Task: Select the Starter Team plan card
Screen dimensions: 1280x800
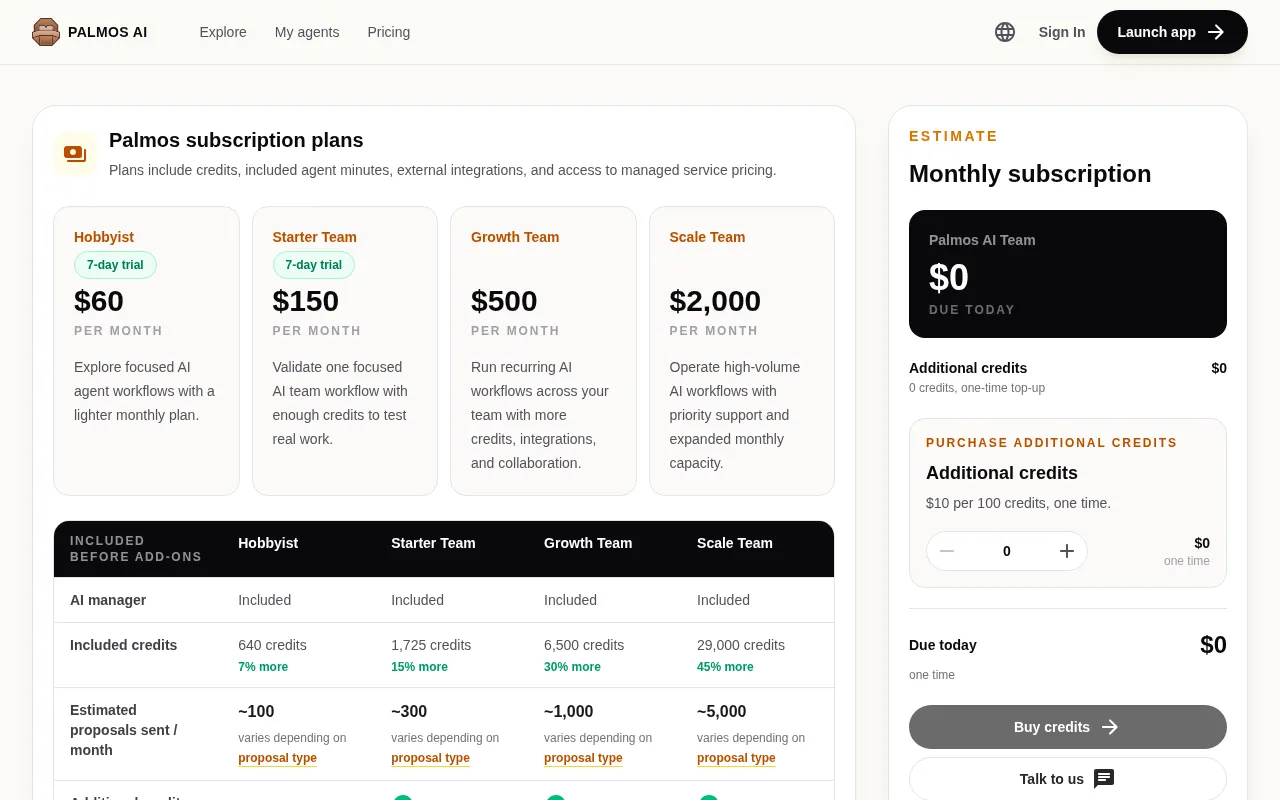Action: pyautogui.click(x=345, y=351)
